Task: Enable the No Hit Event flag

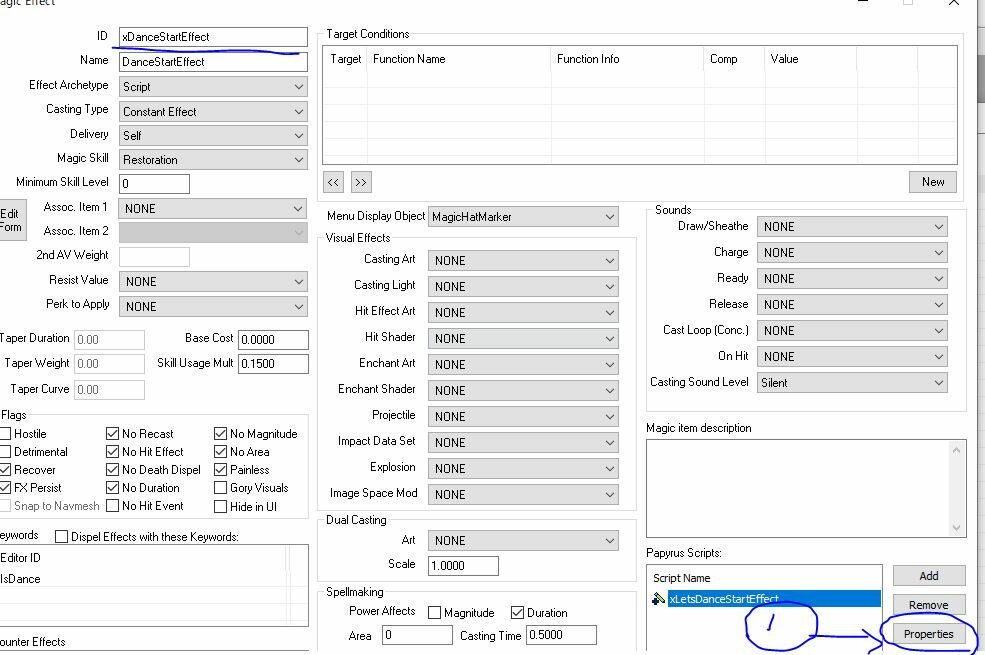Action: tap(112, 506)
